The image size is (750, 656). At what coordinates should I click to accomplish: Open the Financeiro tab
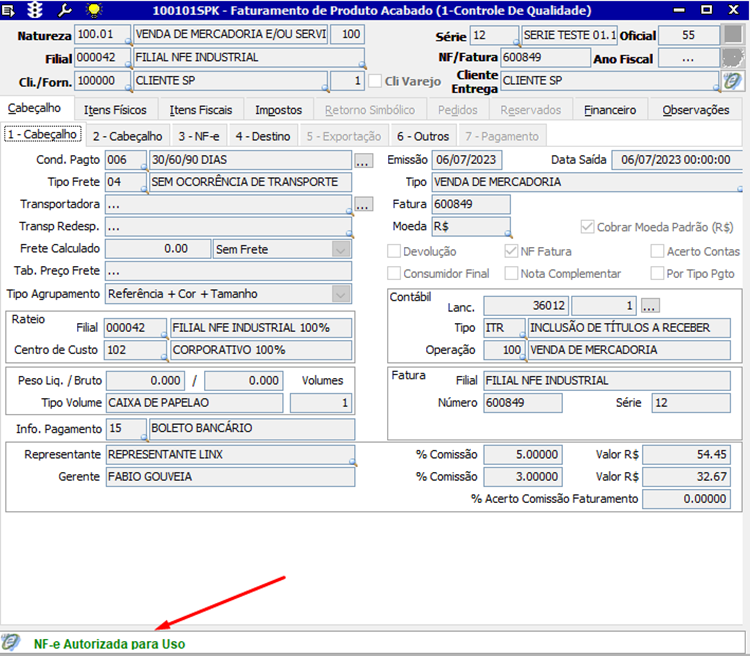pyautogui.click(x=610, y=110)
